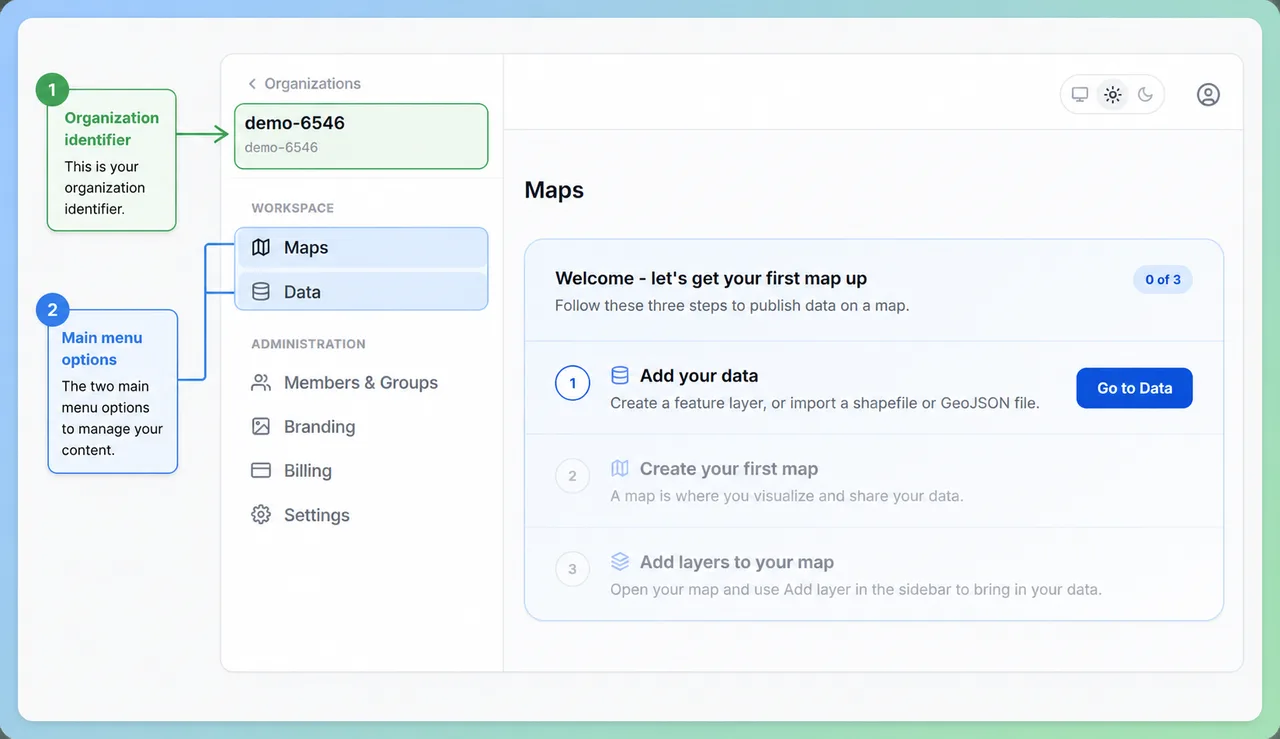Click step 3 circle for Add layers
The width and height of the screenshot is (1280, 739).
572,569
